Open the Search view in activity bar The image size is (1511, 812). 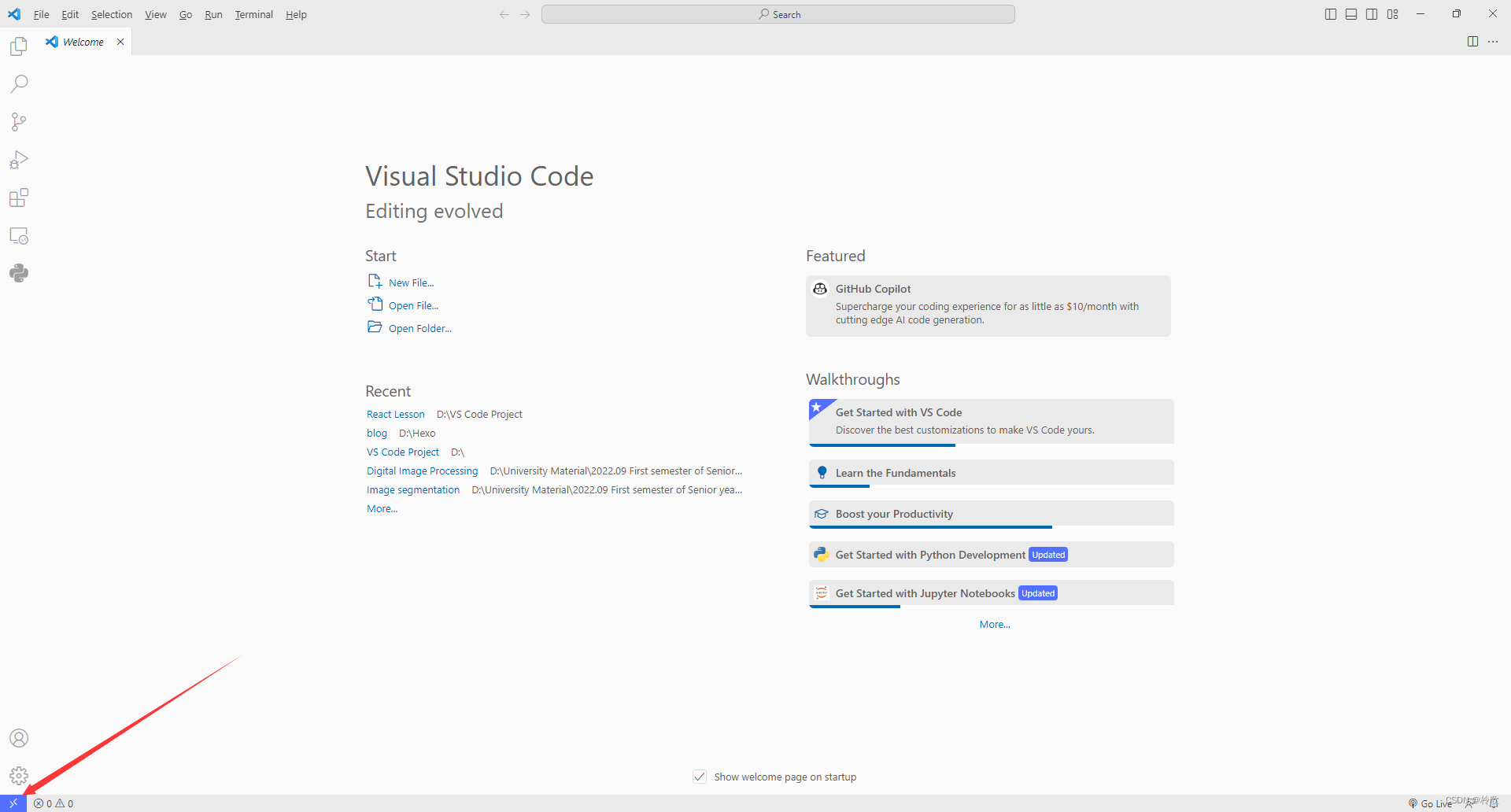tap(19, 84)
